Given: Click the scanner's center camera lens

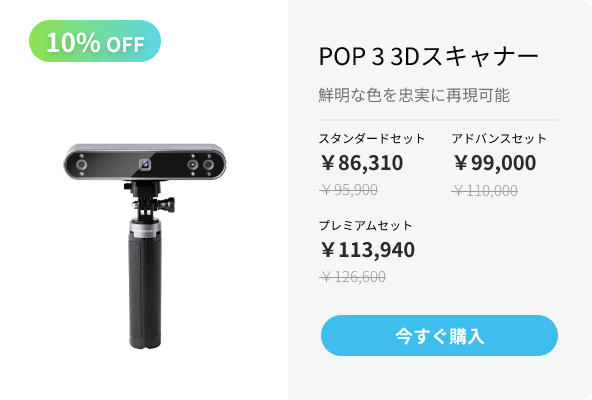Looking at the screenshot, I should (x=145, y=164).
